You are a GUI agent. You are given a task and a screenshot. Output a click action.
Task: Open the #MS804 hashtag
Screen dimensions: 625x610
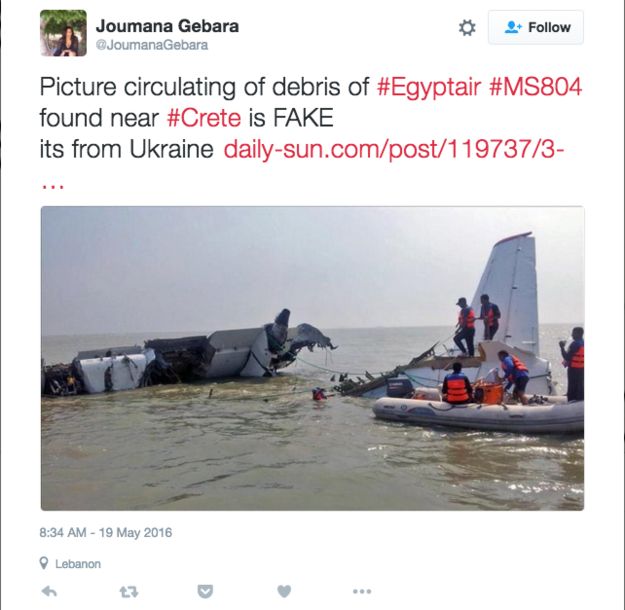[x=535, y=87]
